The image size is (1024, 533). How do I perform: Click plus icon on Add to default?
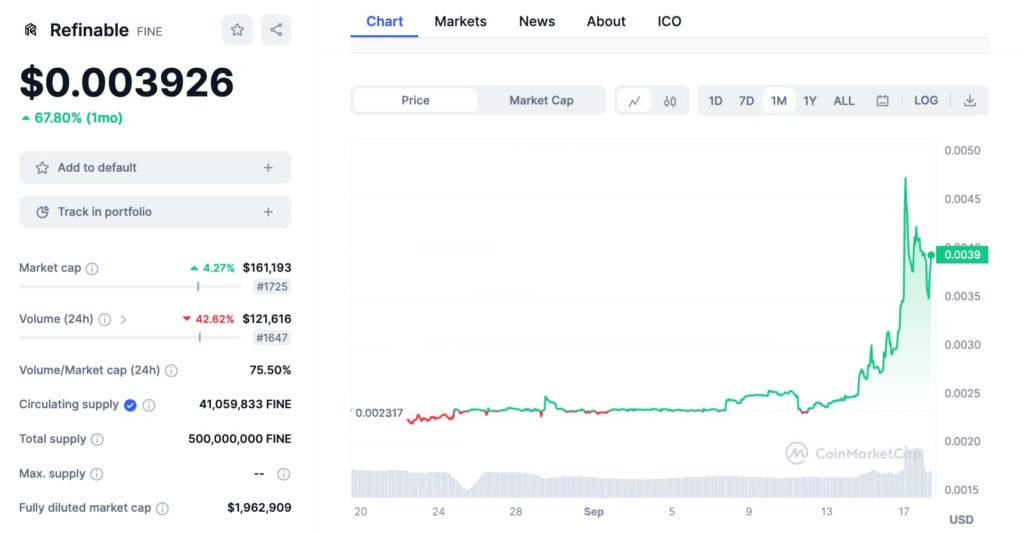tap(268, 168)
